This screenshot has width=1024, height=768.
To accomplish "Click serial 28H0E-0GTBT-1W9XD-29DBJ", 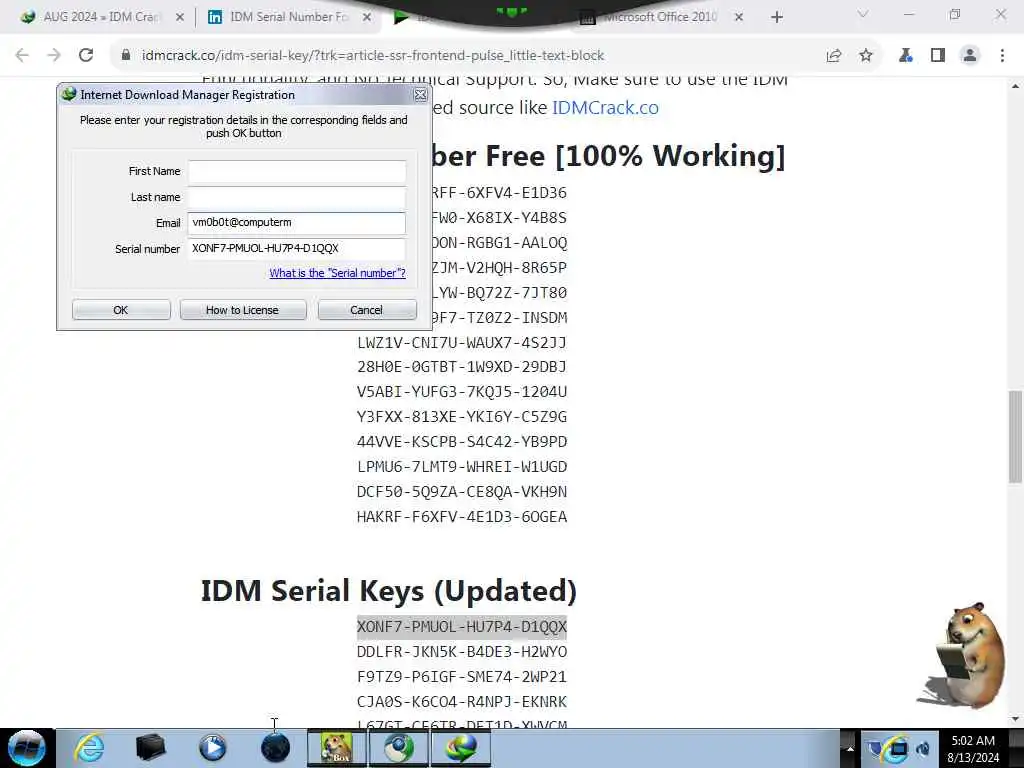I will pos(462,367).
